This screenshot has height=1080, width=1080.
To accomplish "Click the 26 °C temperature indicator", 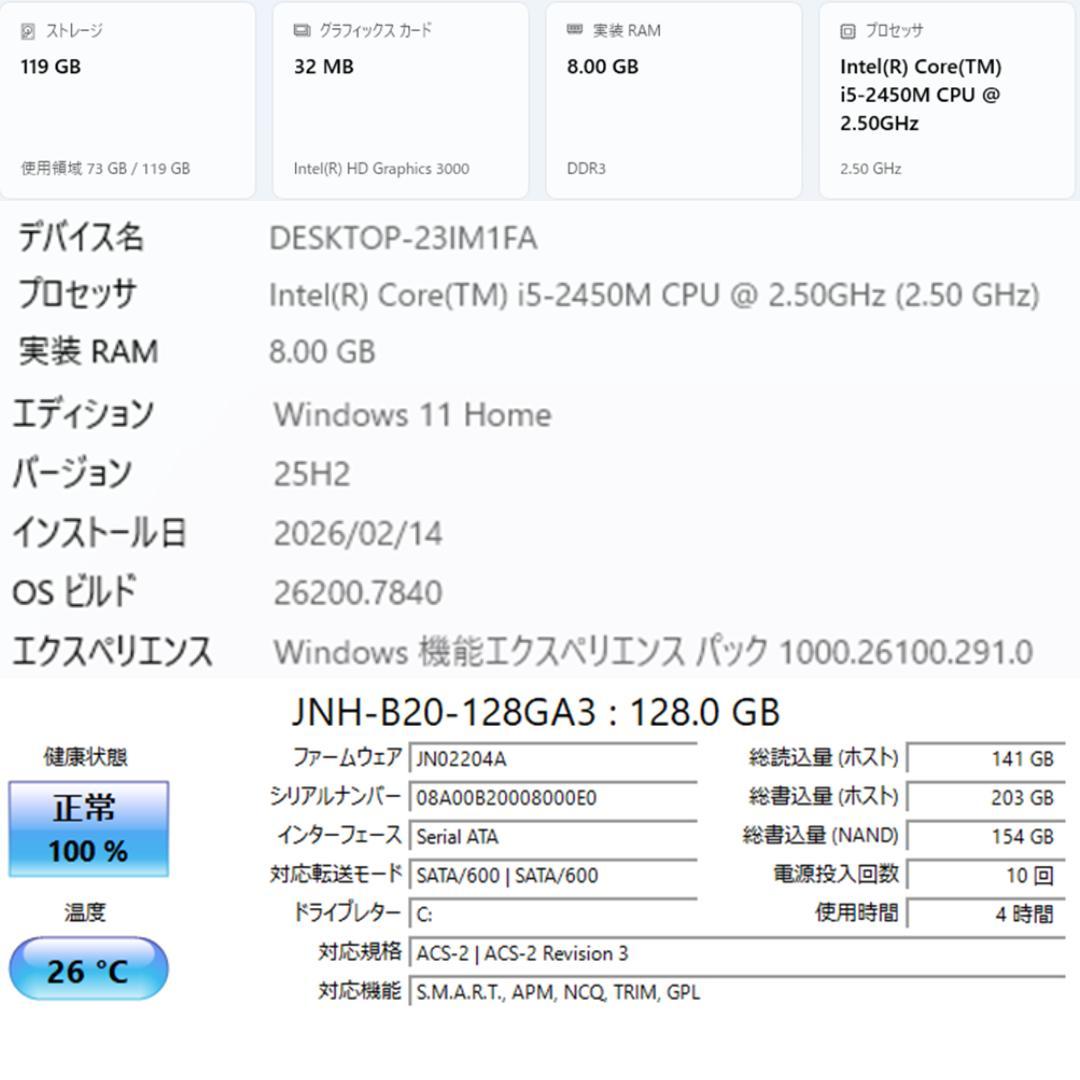I will tap(88, 968).
